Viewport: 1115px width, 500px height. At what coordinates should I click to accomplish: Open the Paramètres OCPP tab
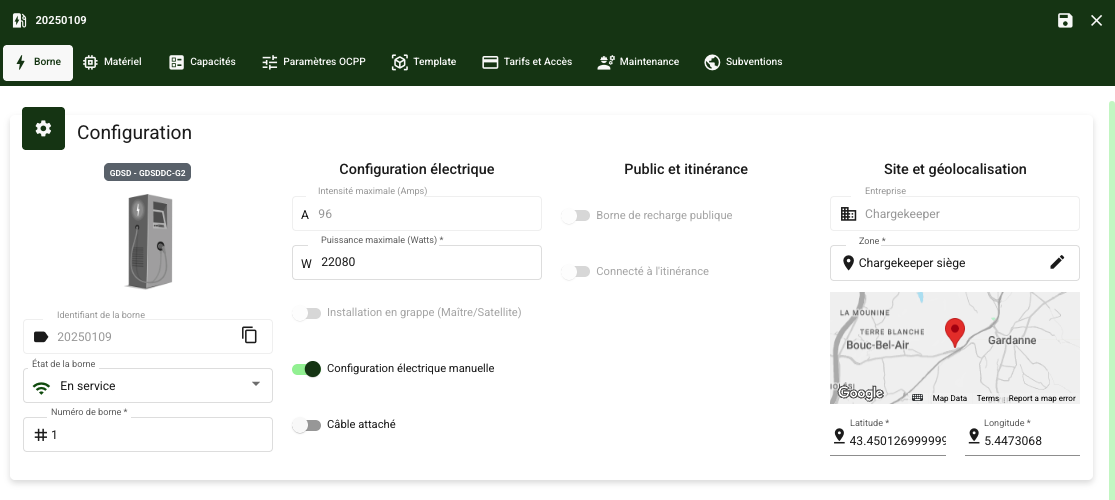click(x=313, y=62)
